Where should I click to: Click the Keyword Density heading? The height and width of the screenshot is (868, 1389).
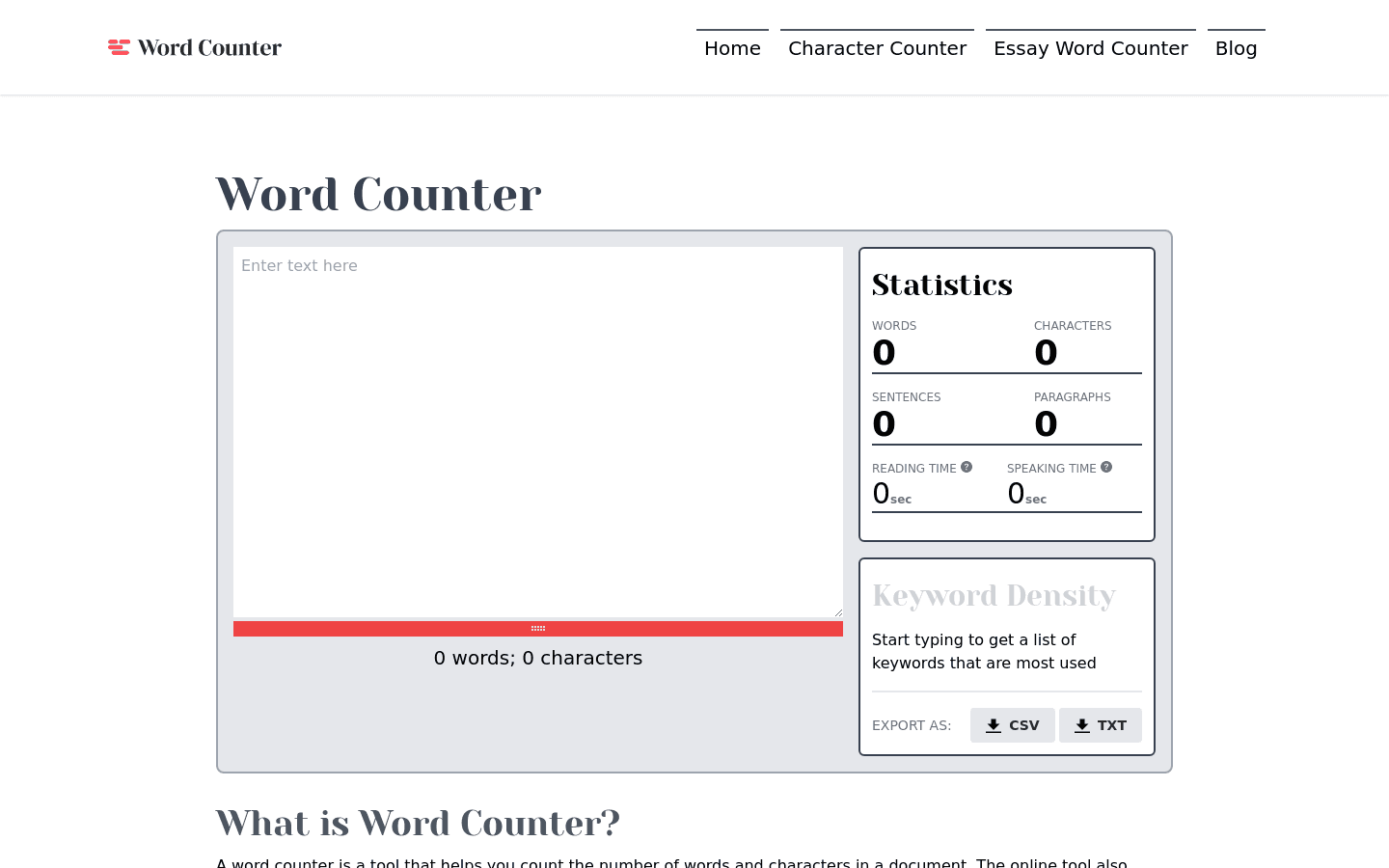pos(994,595)
